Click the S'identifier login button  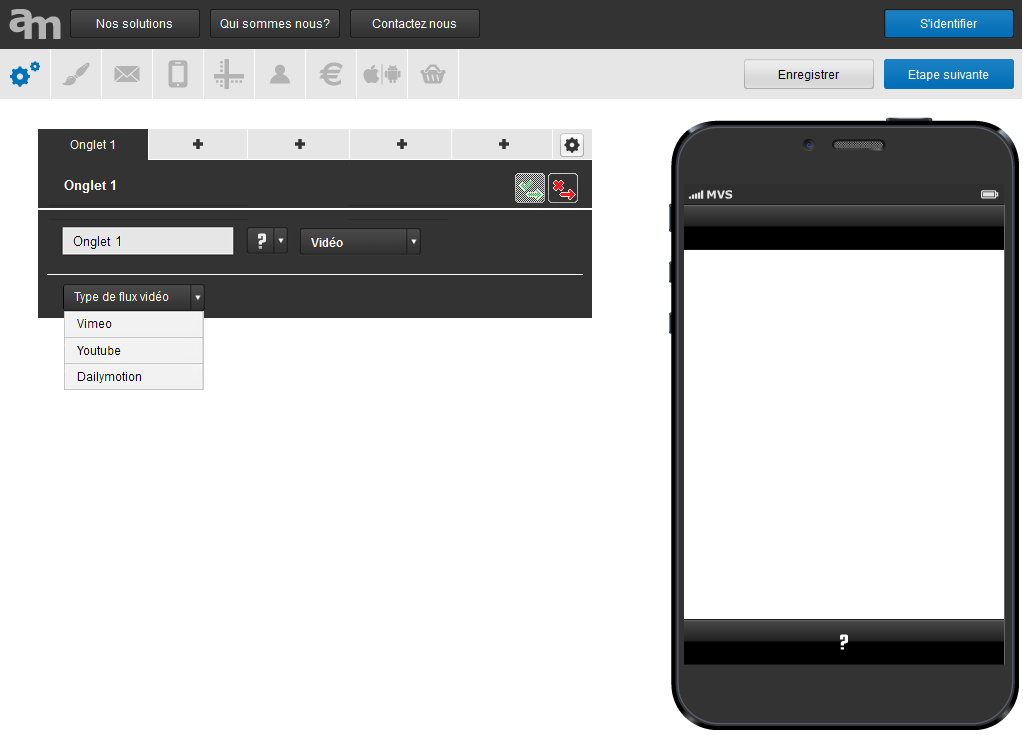pyautogui.click(x=948, y=23)
